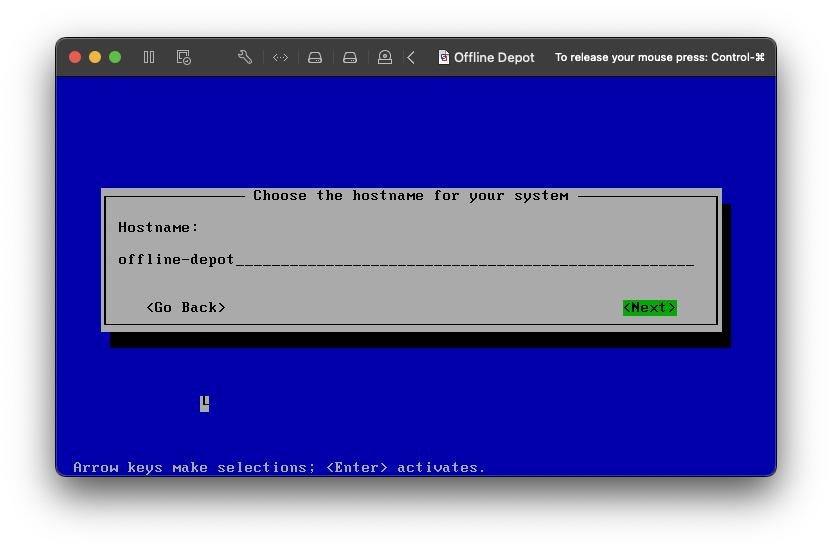Click the first hard disk icon

click(x=315, y=57)
